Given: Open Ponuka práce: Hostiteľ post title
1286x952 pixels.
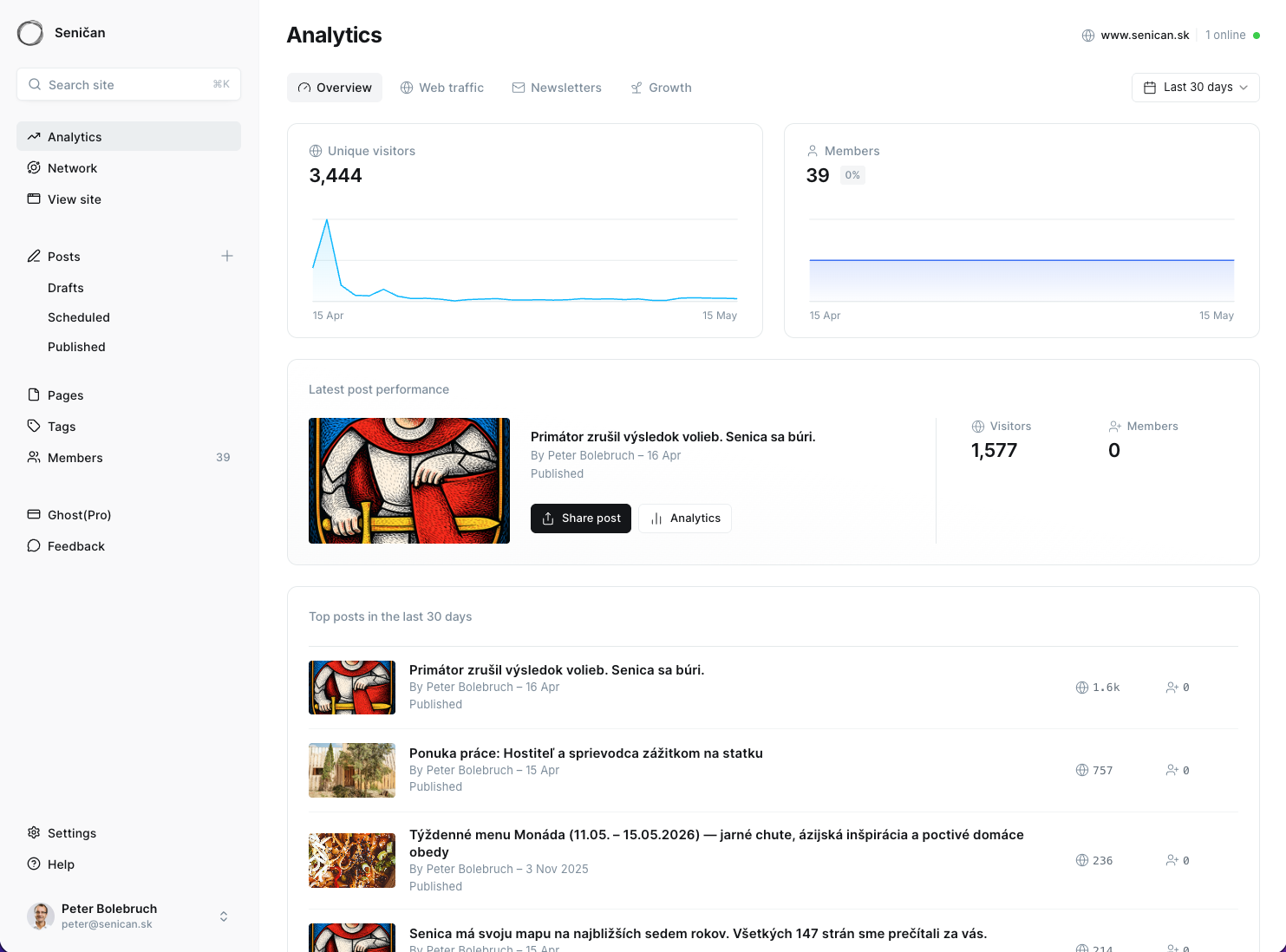Looking at the screenshot, I should tap(586, 753).
